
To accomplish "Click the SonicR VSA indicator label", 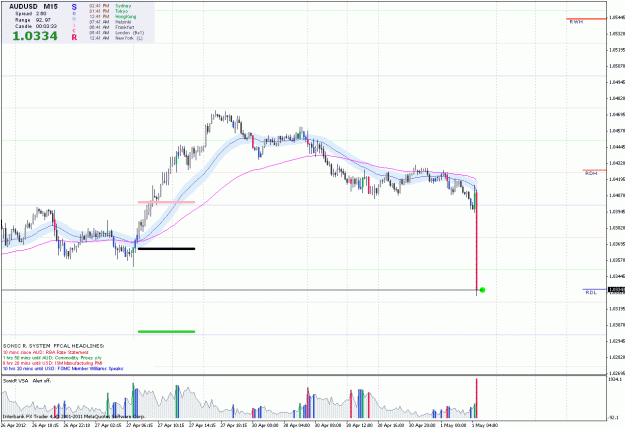I will pyautogui.click(x=16, y=381).
